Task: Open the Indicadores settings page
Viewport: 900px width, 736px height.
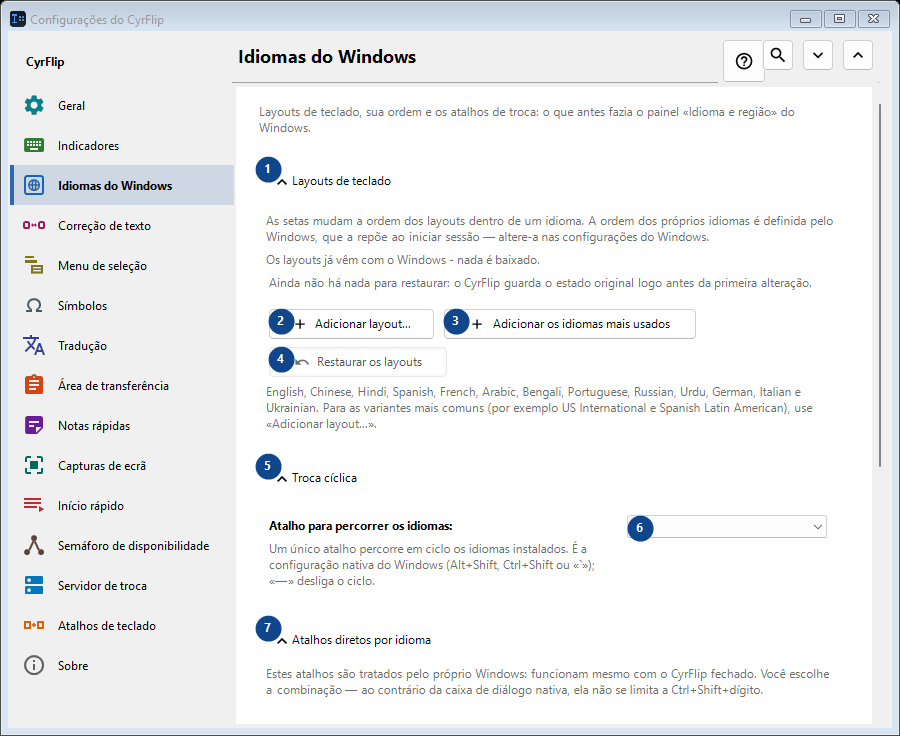Action: 122,145
